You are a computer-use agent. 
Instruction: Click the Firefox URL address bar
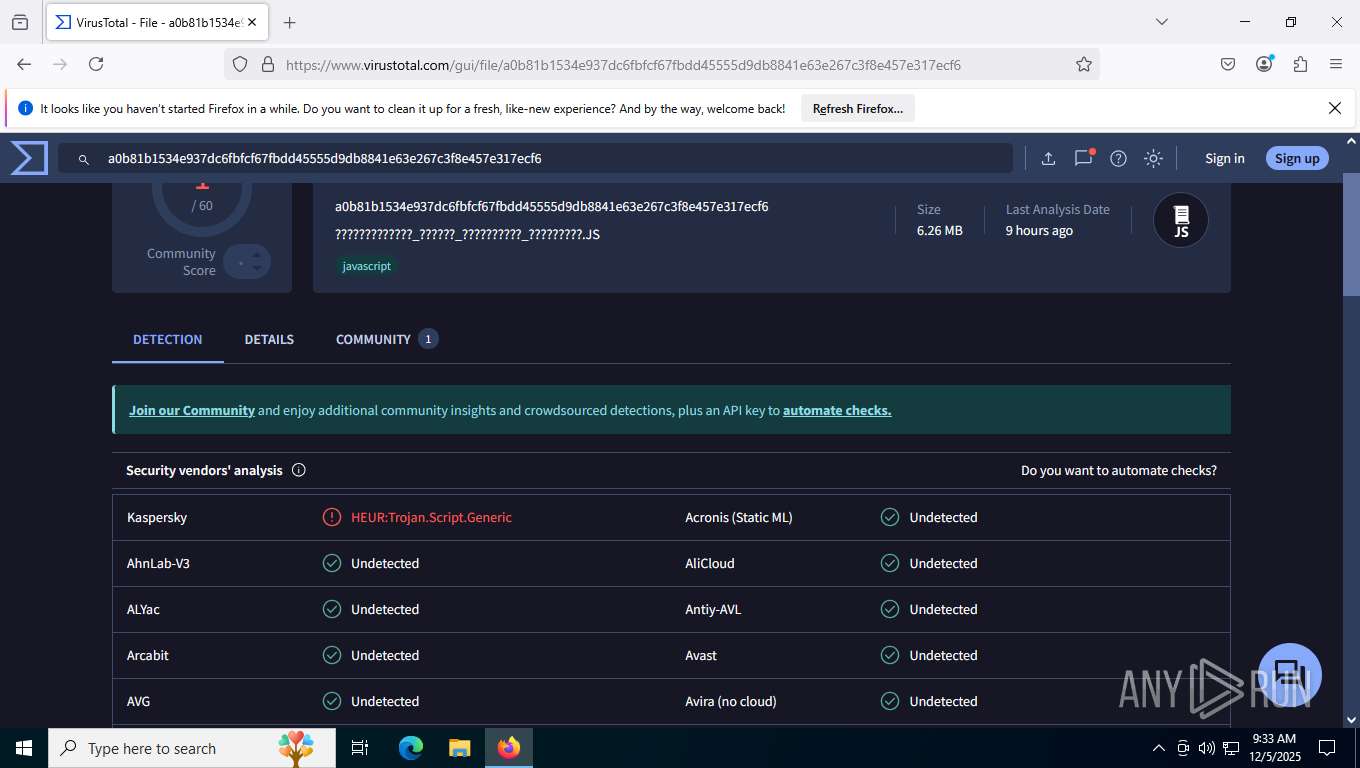[x=660, y=64]
